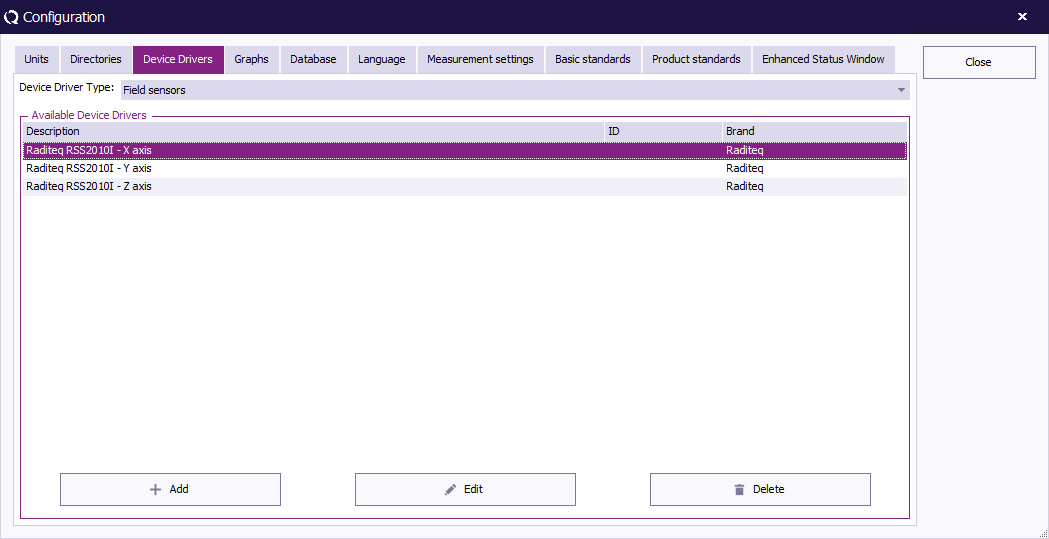Open the Field sensors combo box

pos(510,90)
